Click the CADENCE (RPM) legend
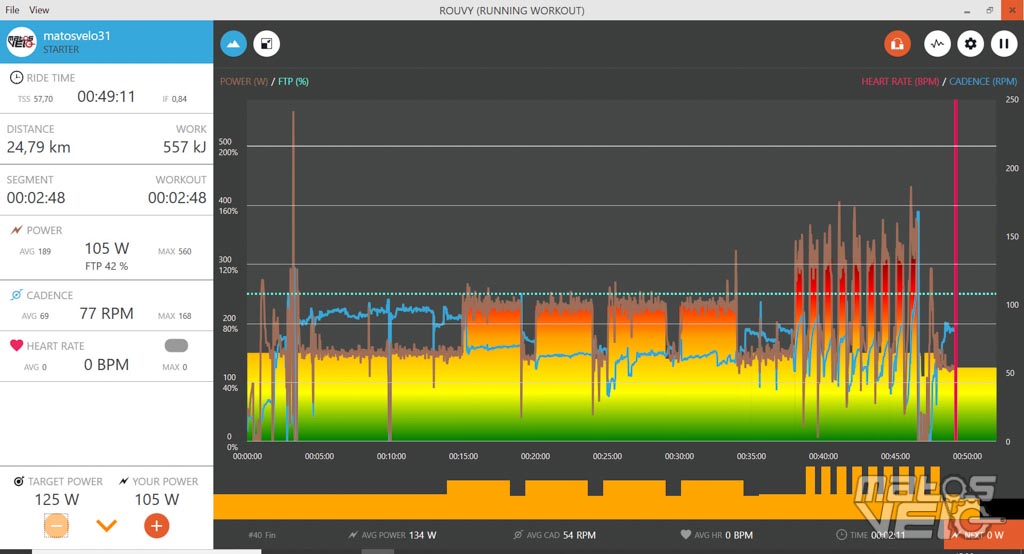 click(983, 82)
